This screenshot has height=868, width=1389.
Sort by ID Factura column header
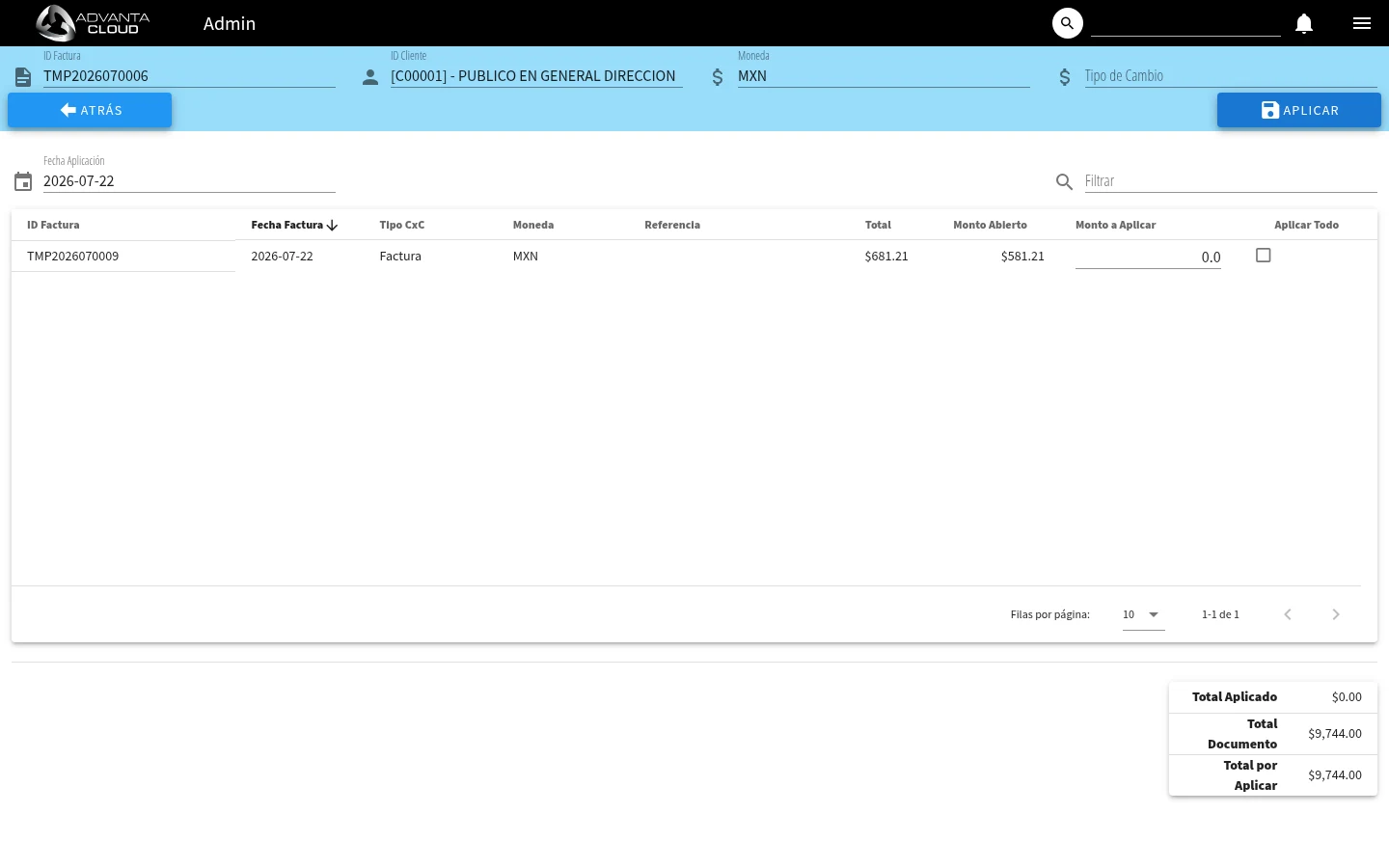[x=53, y=225]
